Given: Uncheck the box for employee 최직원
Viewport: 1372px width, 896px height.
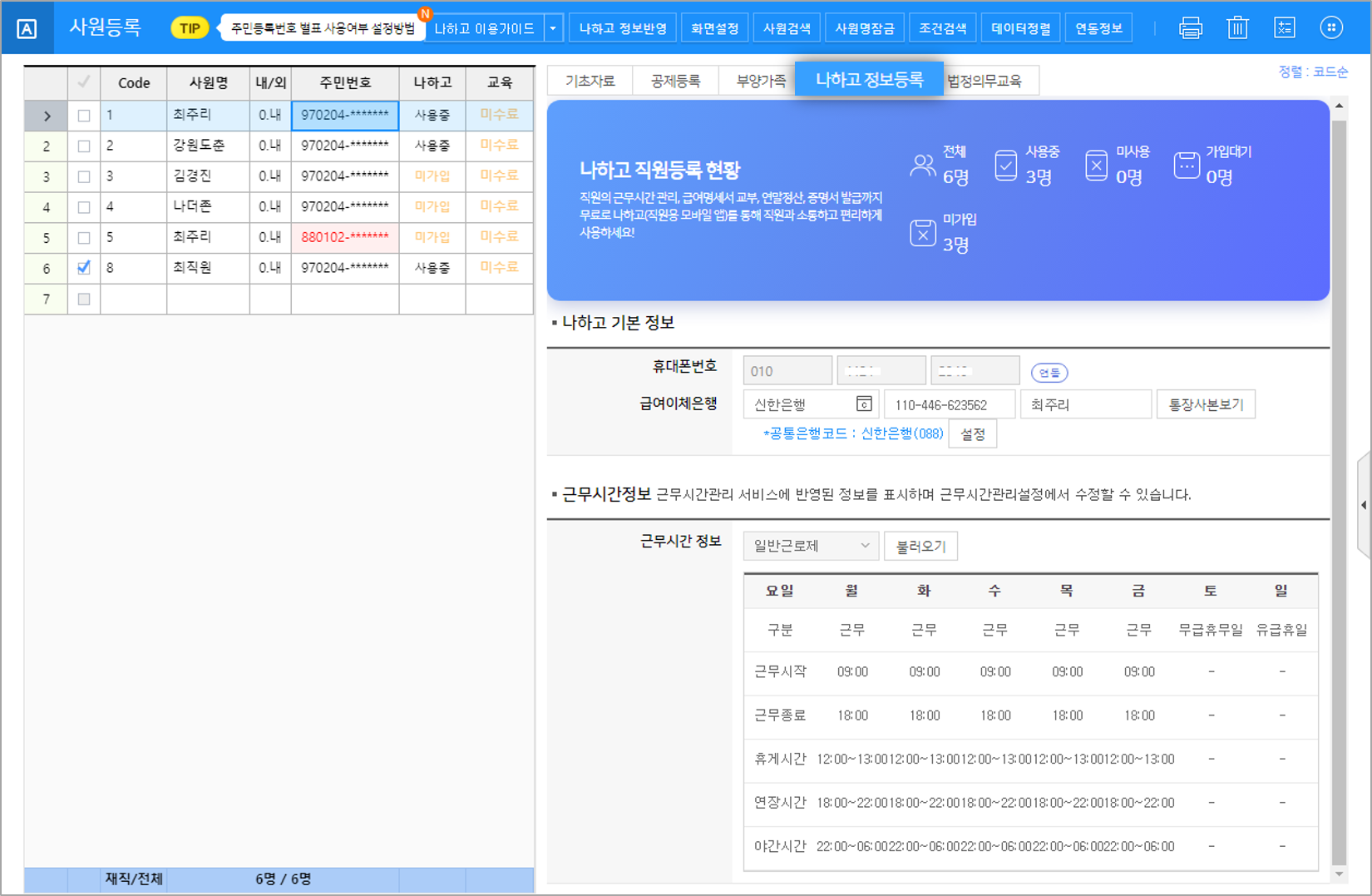Looking at the screenshot, I should coord(84,268).
